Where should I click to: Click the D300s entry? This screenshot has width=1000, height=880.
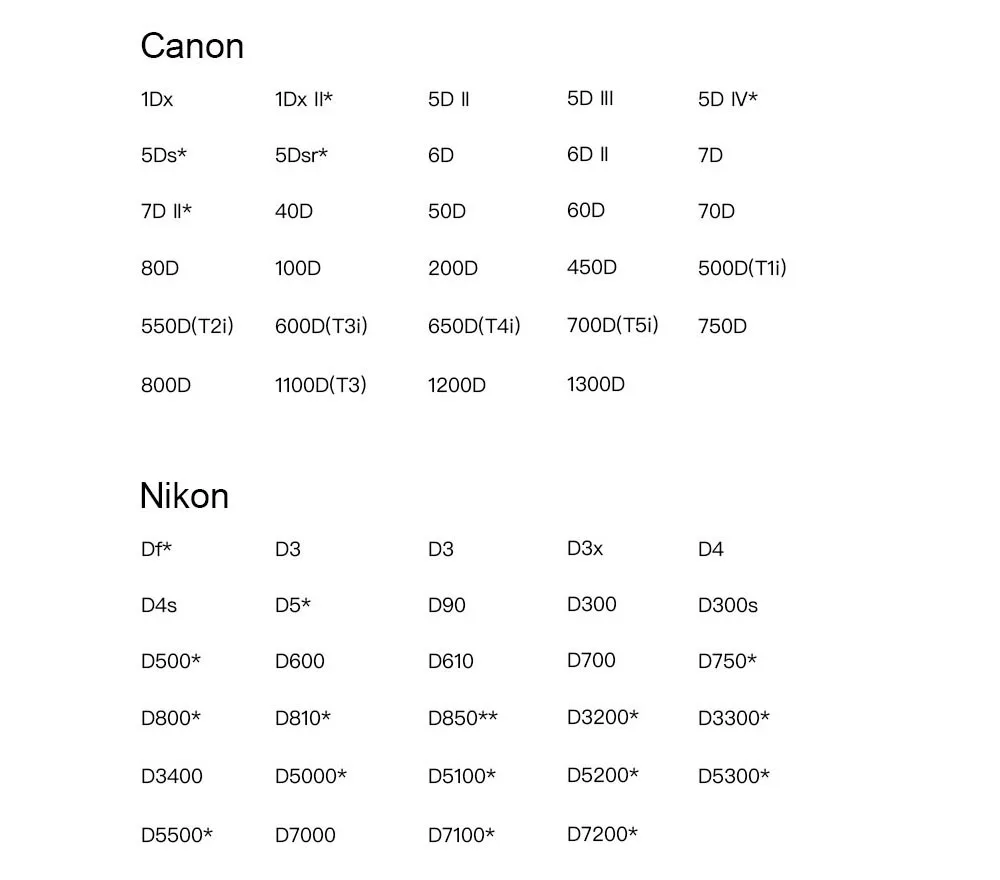728,605
